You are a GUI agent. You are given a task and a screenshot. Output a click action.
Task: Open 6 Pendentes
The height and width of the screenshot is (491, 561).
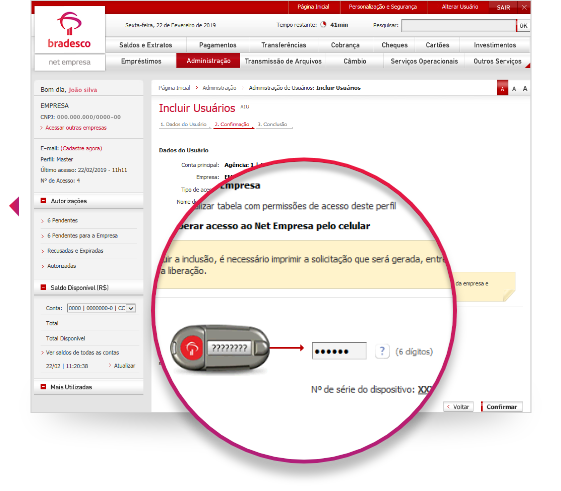(63, 220)
